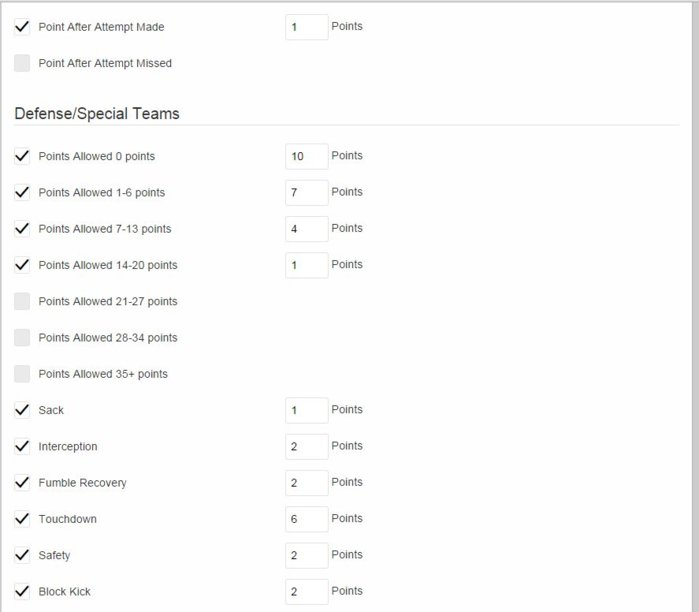Screen dimensions: 699x612
Task: Click the Point After Attempt Made points field
Action: click(306, 27)
